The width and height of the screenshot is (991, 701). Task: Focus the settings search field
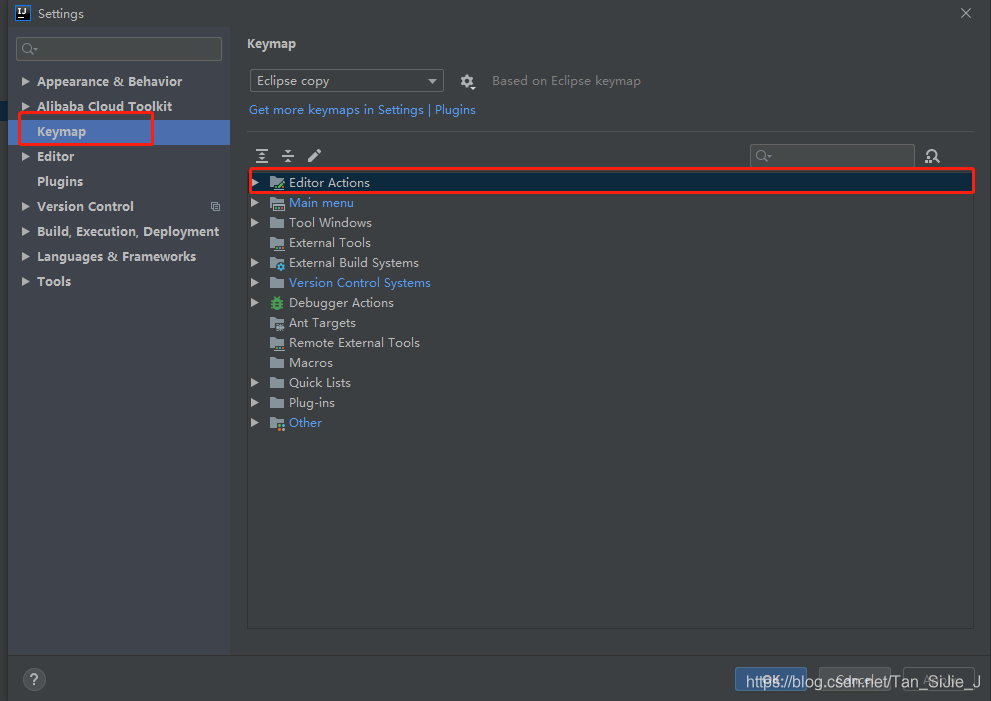(119, 49)
